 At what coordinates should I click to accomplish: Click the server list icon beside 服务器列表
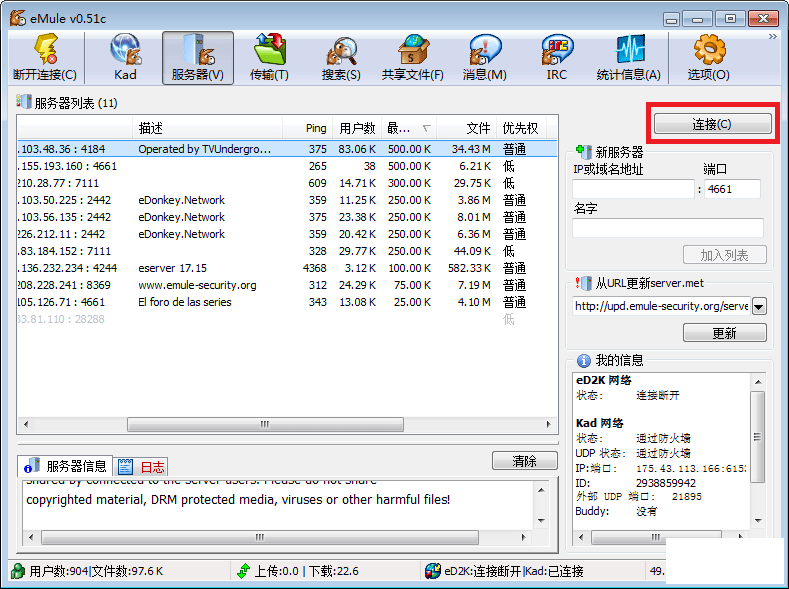24,101
